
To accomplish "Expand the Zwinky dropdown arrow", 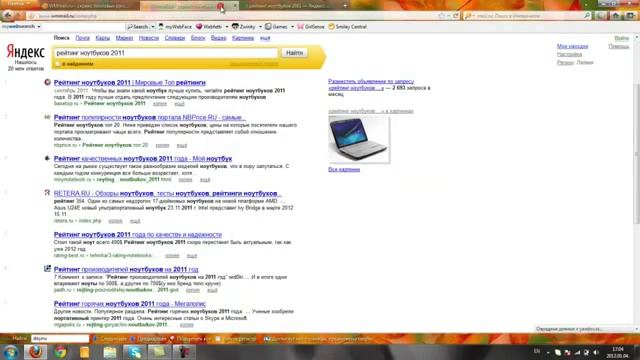I will click(260, 27).
